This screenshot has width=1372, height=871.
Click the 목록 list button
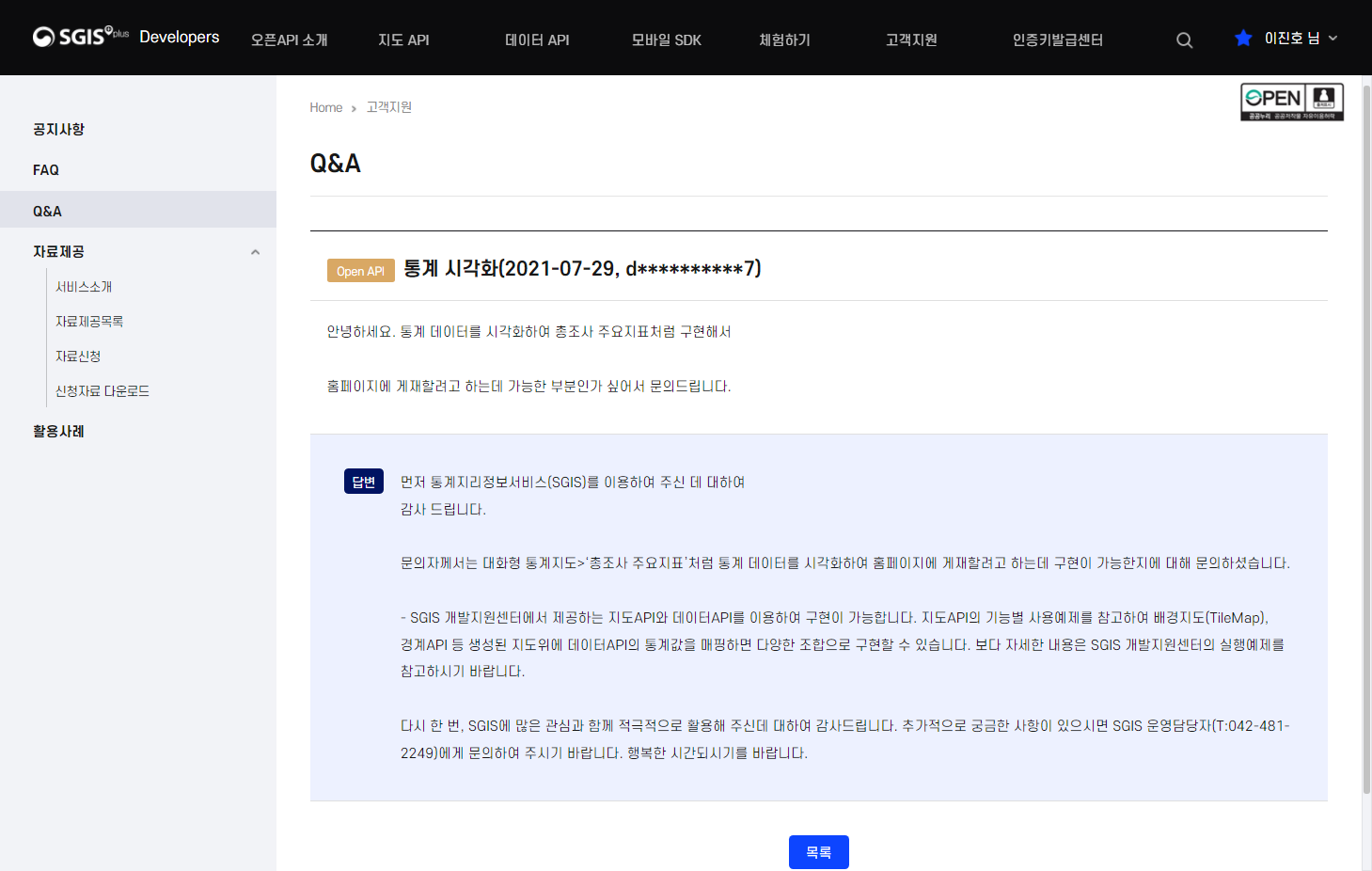coord(817,851)
